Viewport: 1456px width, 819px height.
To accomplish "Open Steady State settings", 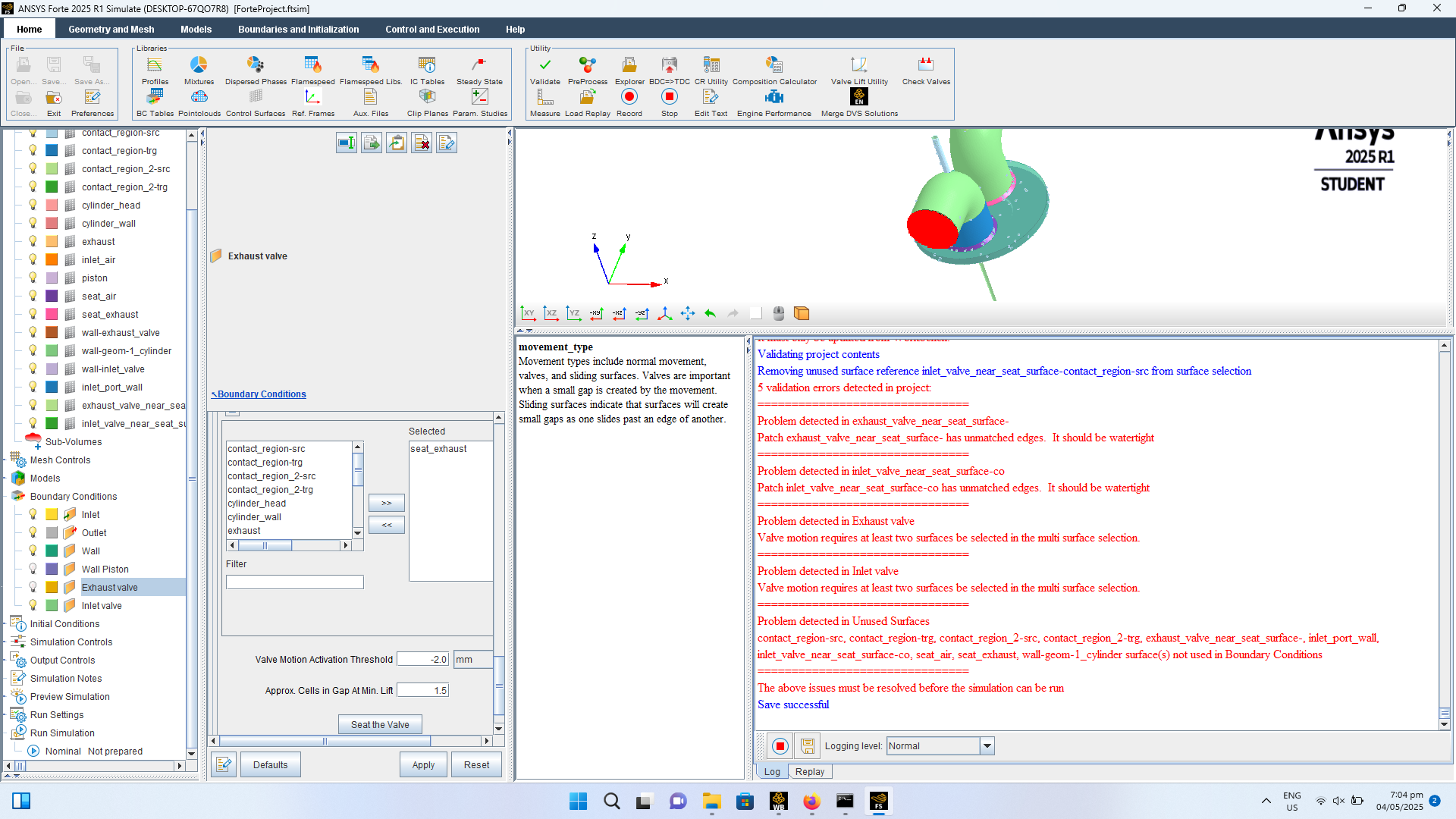I will click(x=479, y=71).
